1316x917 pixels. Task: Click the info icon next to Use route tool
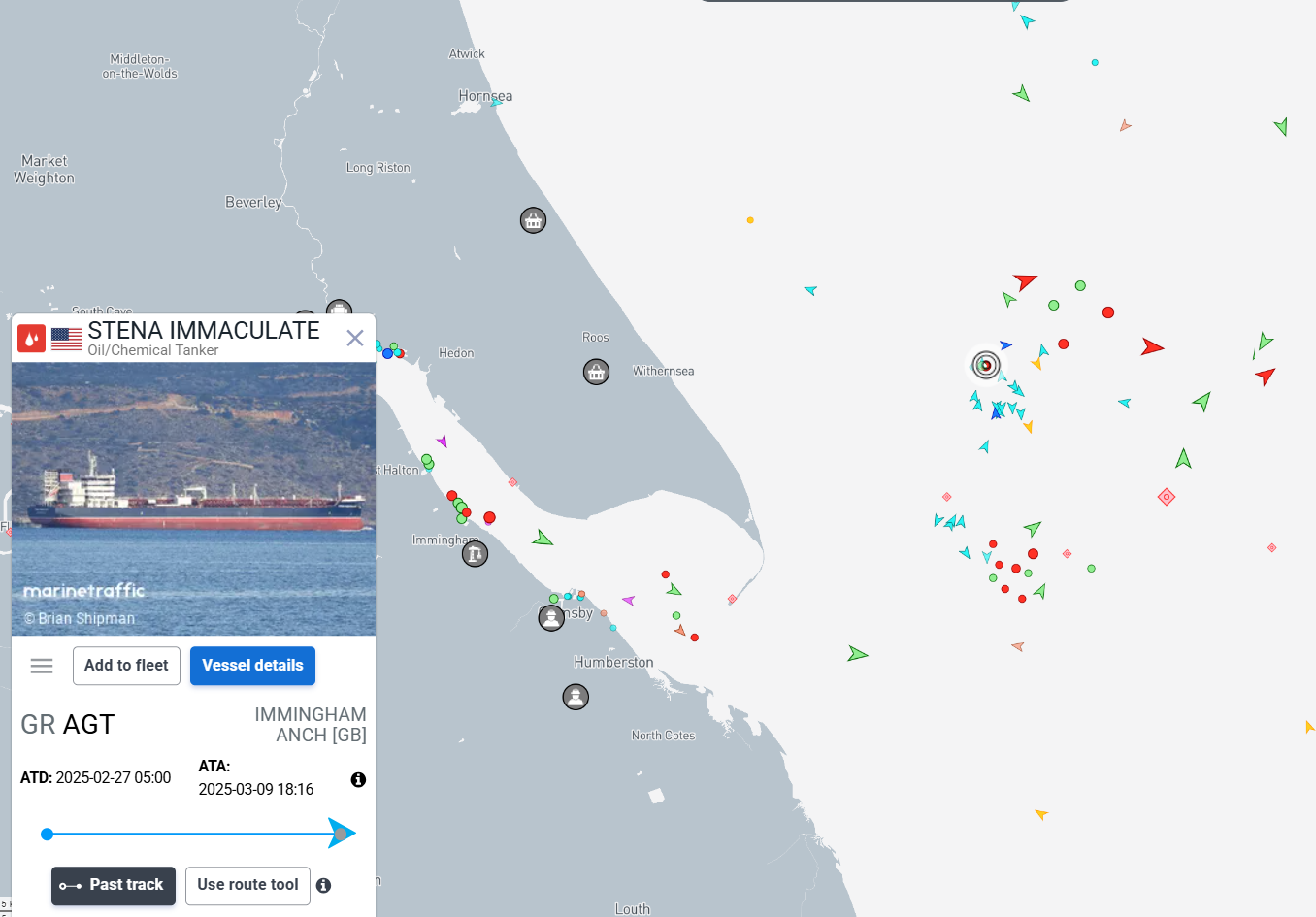coord(324,884)
